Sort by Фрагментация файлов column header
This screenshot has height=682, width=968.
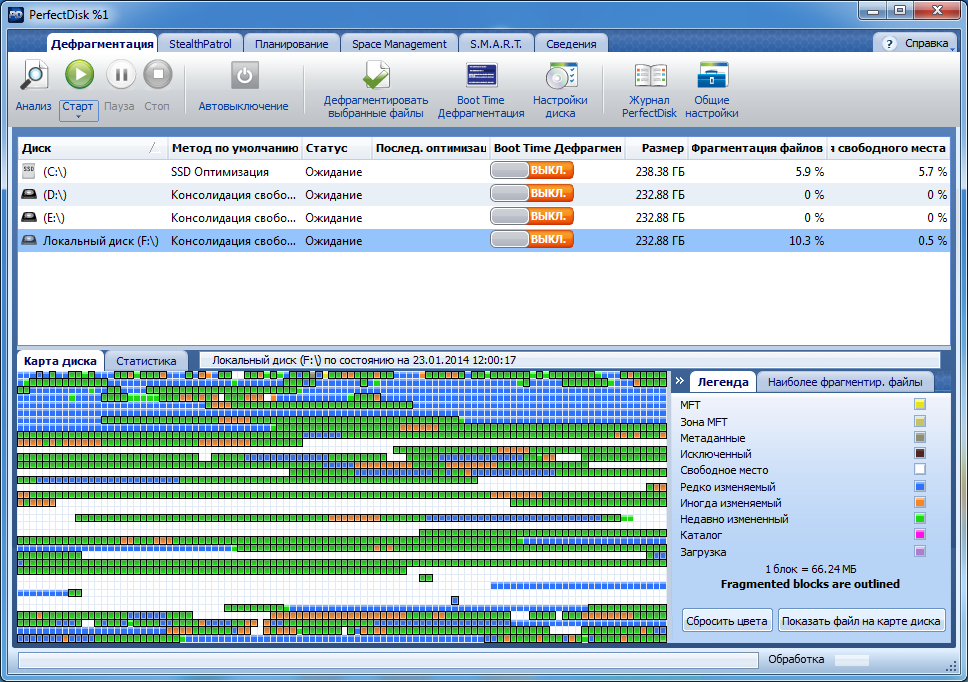click(757, 148)
